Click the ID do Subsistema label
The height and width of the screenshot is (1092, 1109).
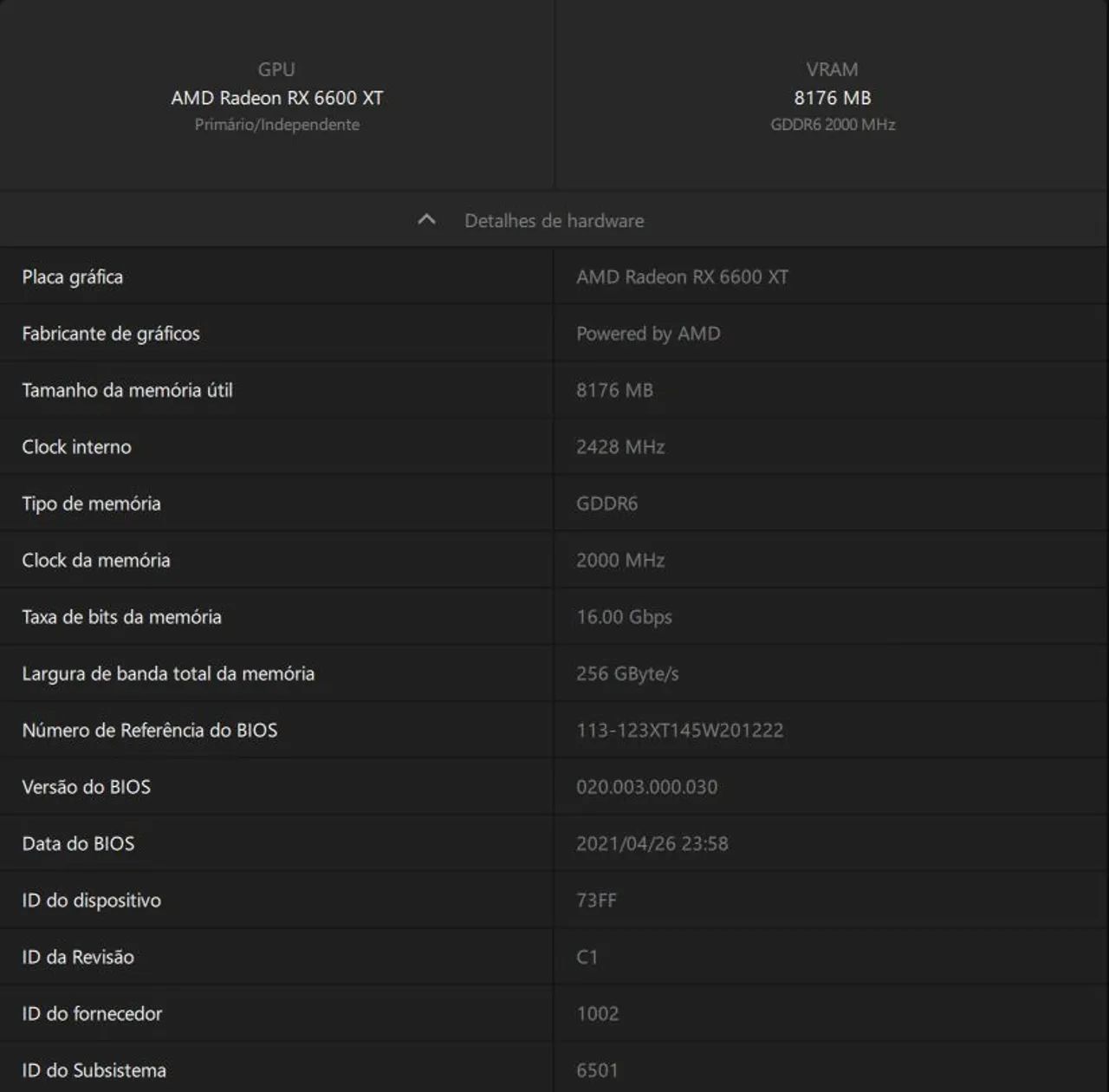(94, 1070)
